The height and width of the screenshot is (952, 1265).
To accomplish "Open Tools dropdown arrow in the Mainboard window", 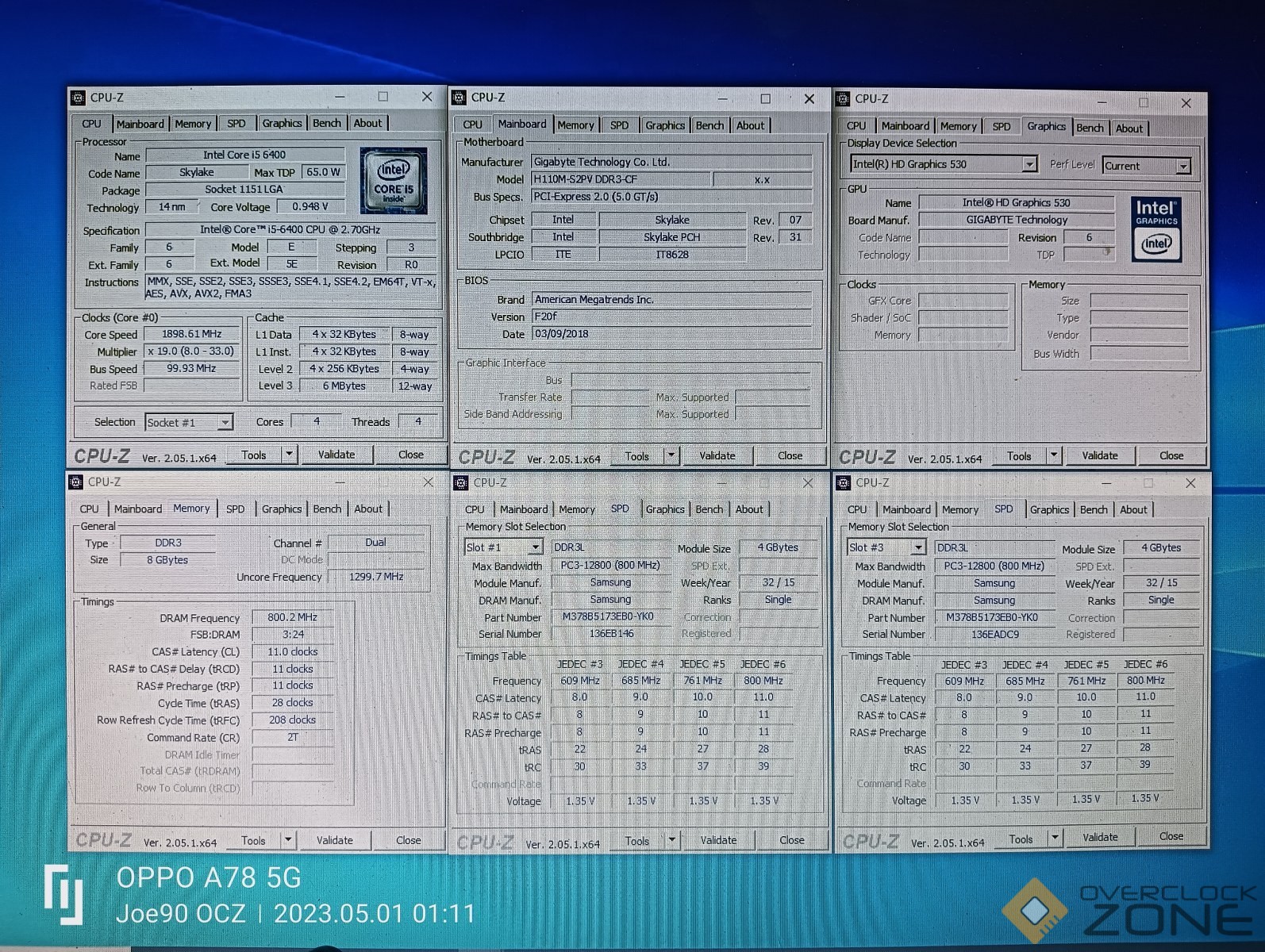I will 671,455.
